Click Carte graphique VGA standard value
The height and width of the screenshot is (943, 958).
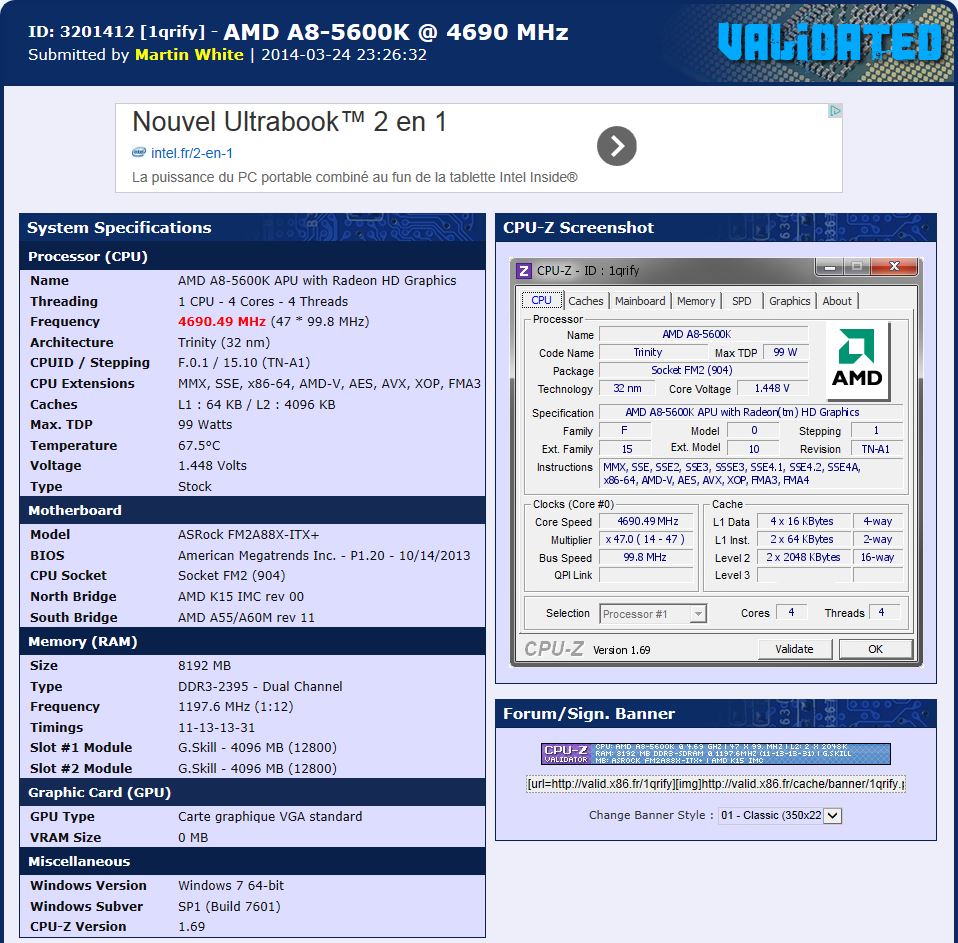pos(269,816)
